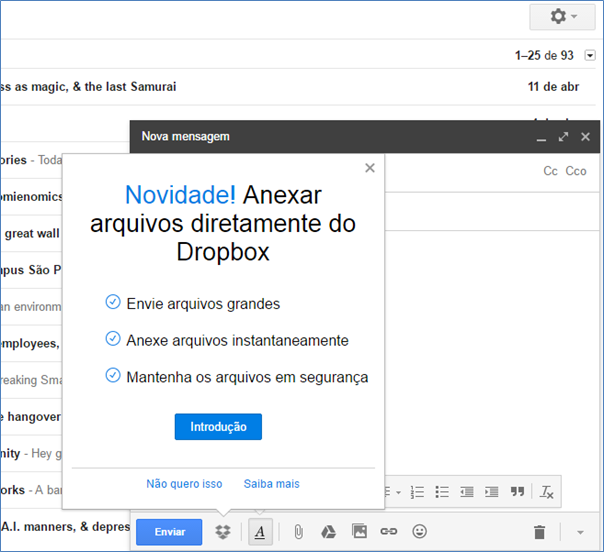Click the message body area
The height and width of the screenshot is (552, 604).
492,352
